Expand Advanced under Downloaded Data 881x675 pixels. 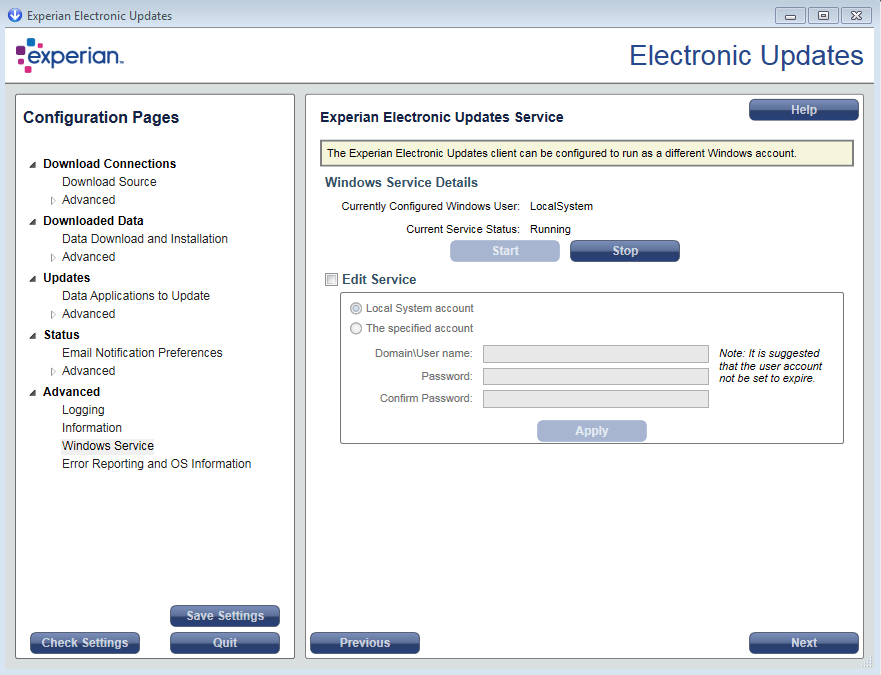[53, 258]
